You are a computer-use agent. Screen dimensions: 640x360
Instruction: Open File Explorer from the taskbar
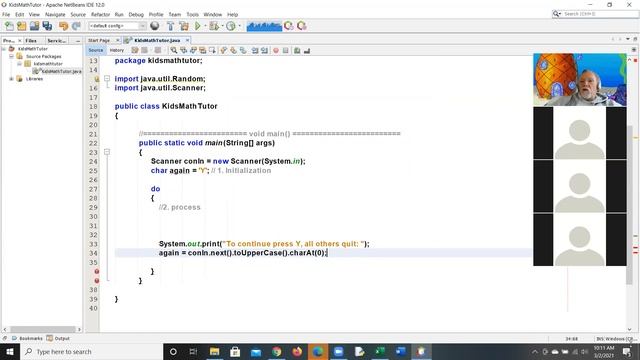(214, 351)
